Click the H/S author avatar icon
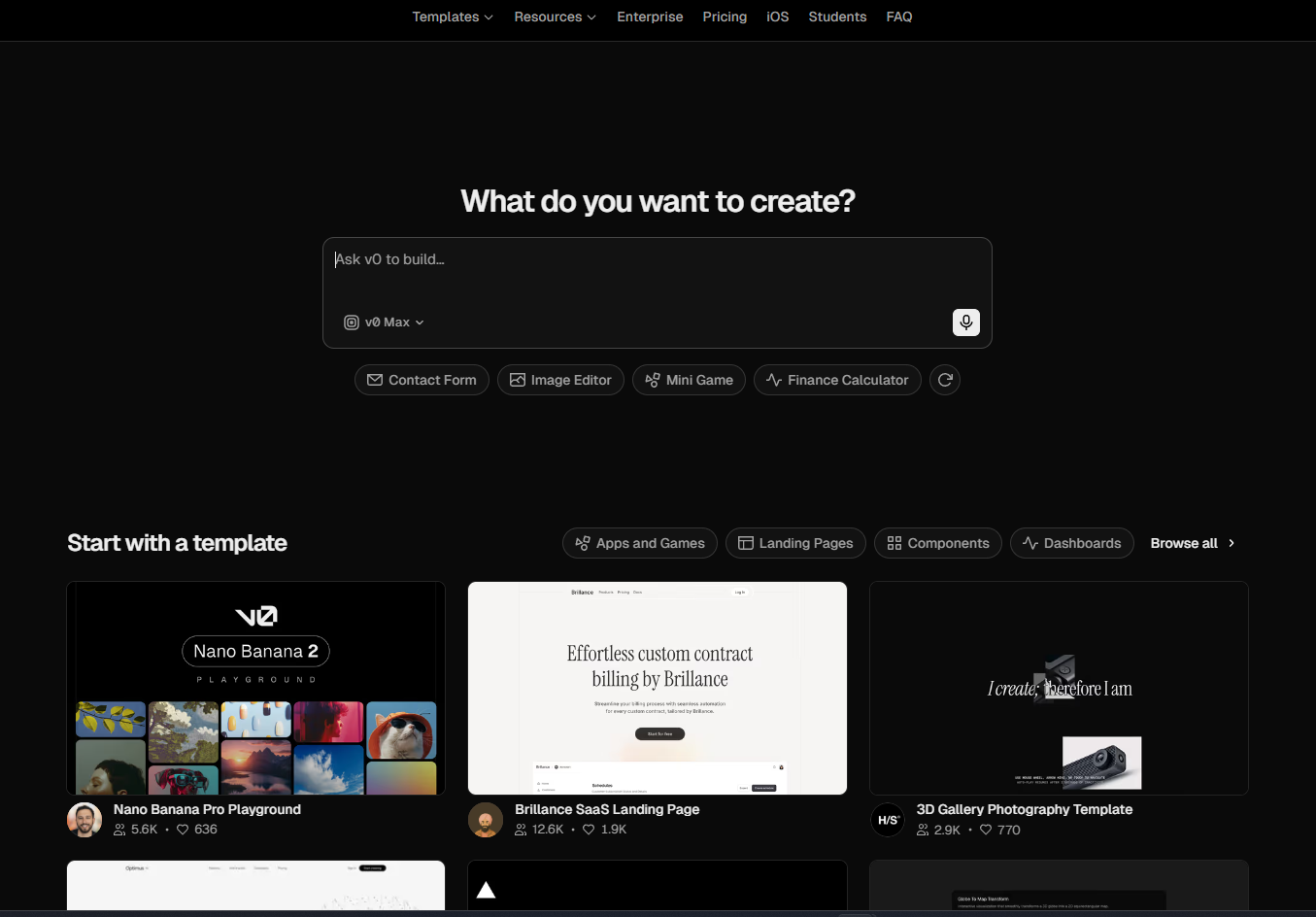The image size is (1316, 917). tap(888, 820)
